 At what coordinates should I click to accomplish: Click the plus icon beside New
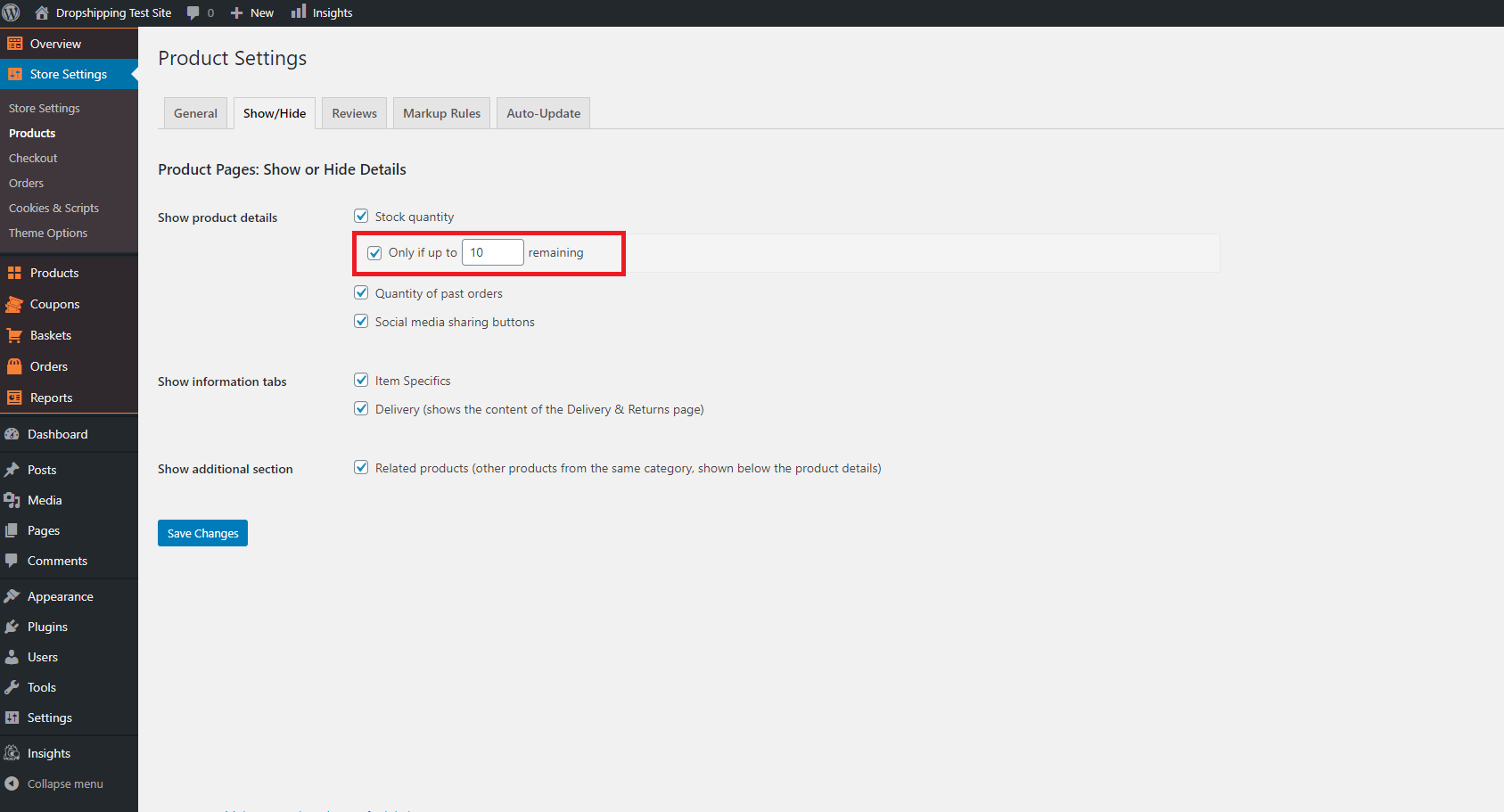pyautogui.click(x=237, y=13)
